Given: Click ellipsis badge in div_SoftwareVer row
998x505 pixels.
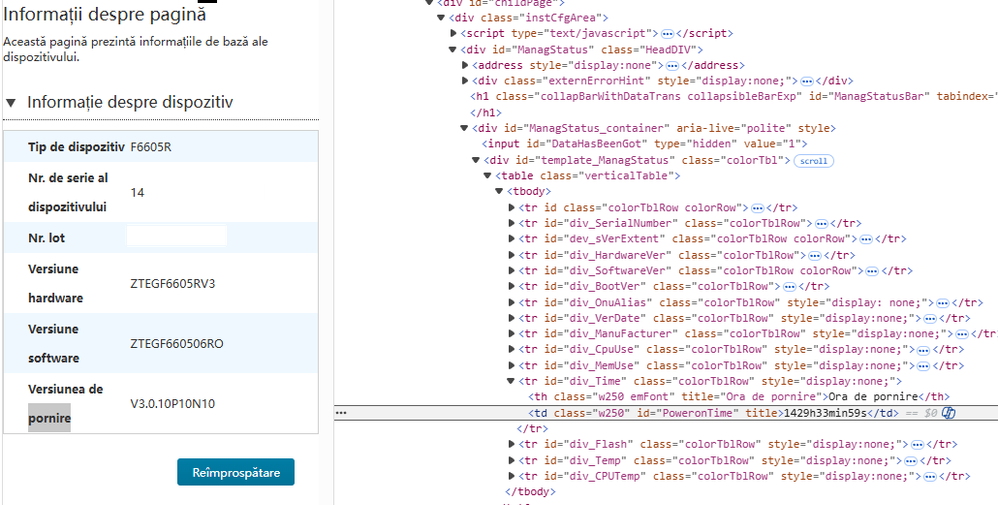Looking at the screenshot, I should pos(872,271).
